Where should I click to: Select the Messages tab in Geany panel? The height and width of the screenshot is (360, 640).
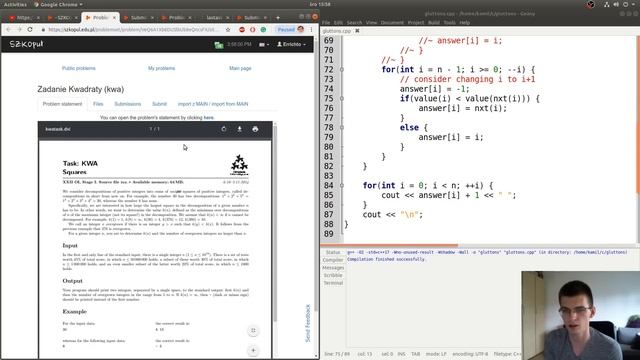[x=333, y=268]
